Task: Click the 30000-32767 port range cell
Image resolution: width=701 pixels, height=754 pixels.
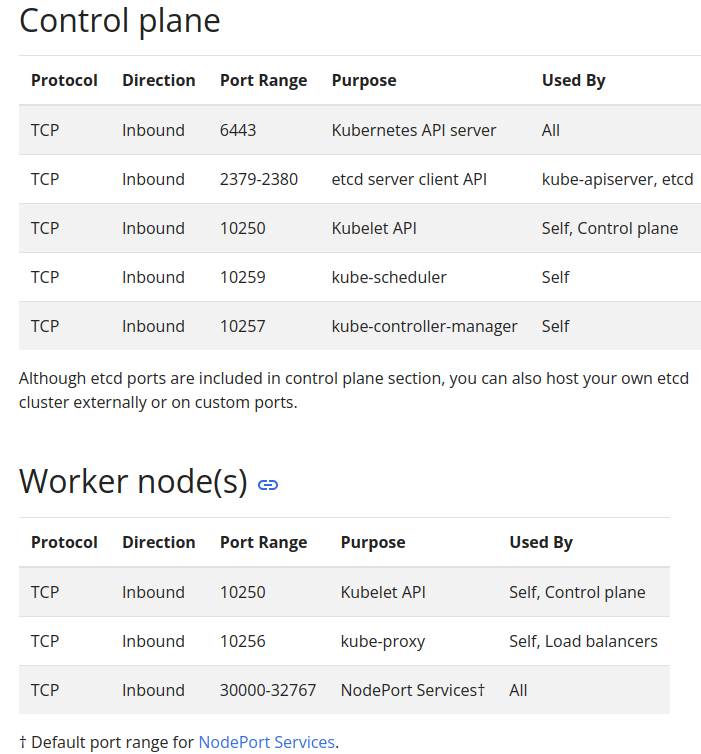Action: tap(268, 690)
